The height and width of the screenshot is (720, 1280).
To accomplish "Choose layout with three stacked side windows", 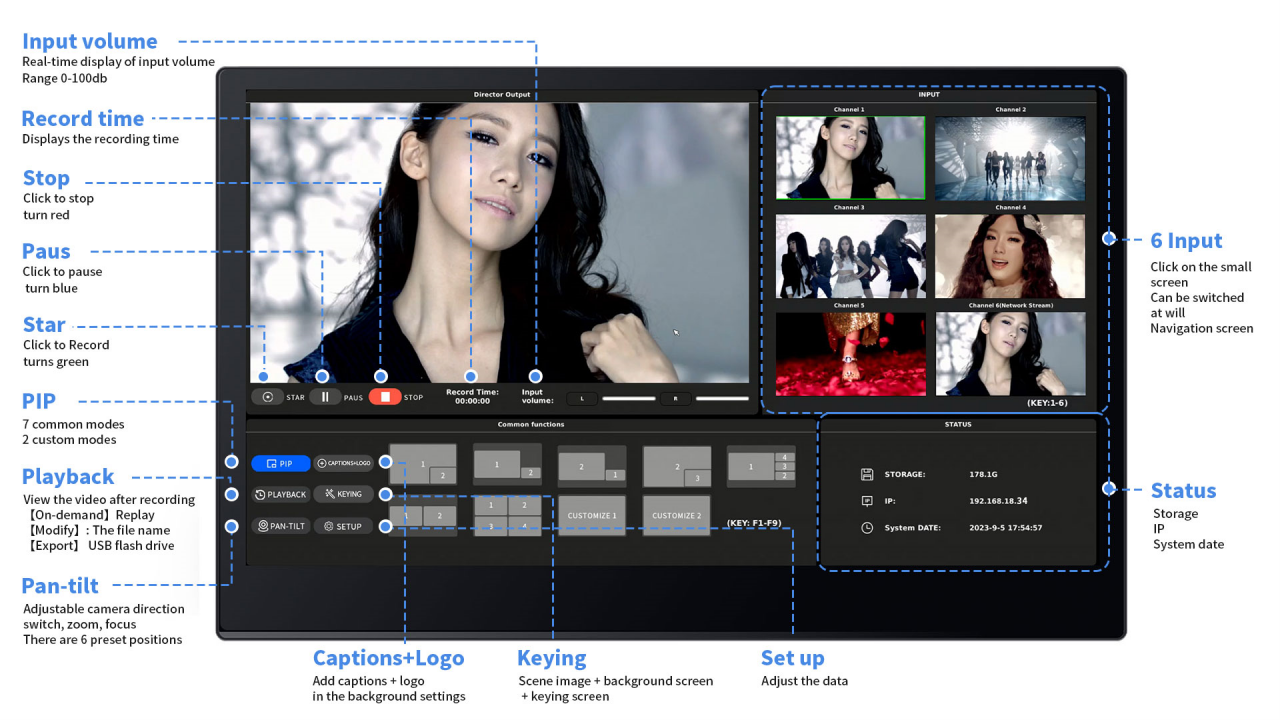I will [761, 466].
